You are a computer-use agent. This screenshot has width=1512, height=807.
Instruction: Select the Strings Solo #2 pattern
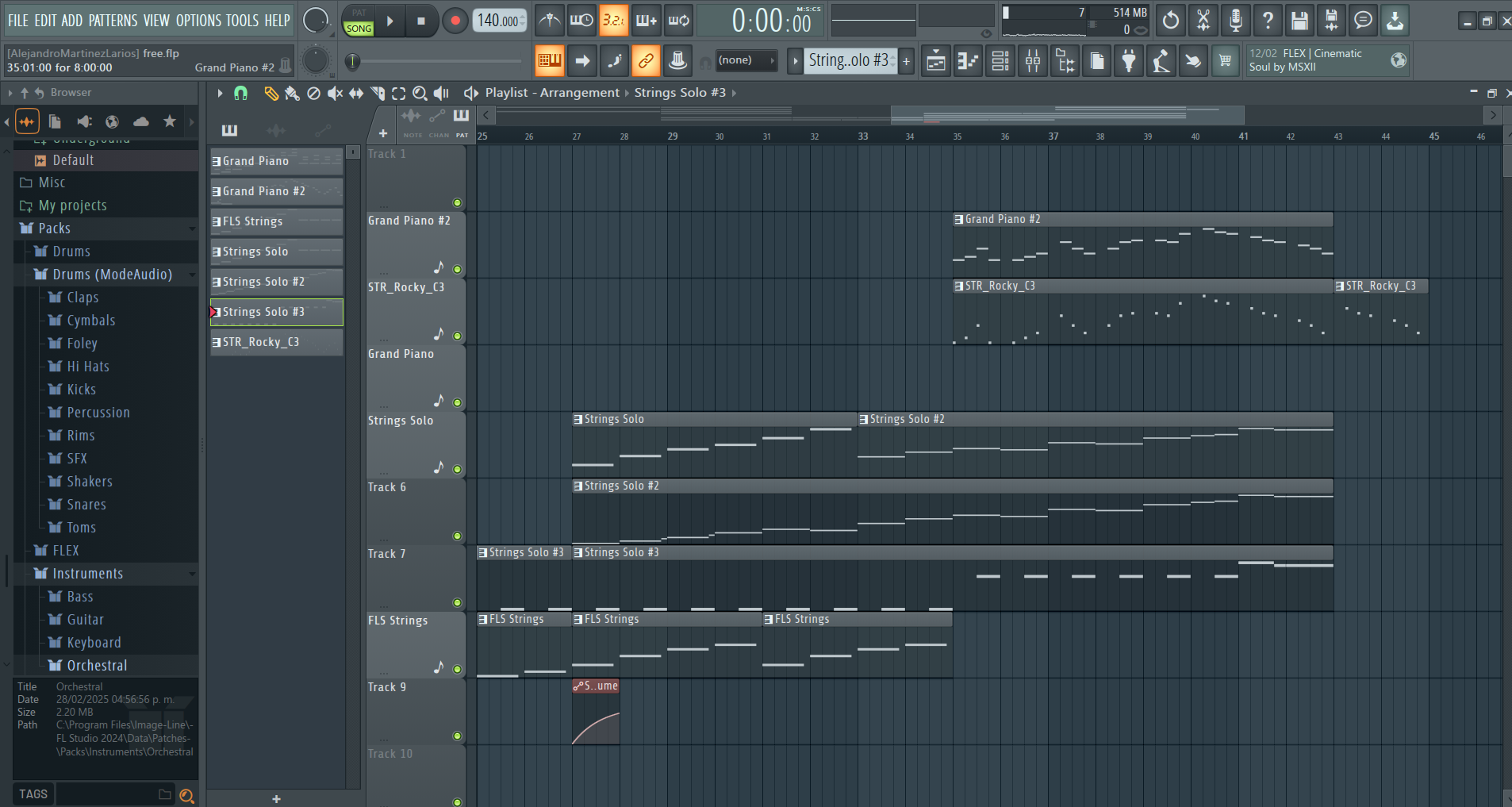[276, 282]
